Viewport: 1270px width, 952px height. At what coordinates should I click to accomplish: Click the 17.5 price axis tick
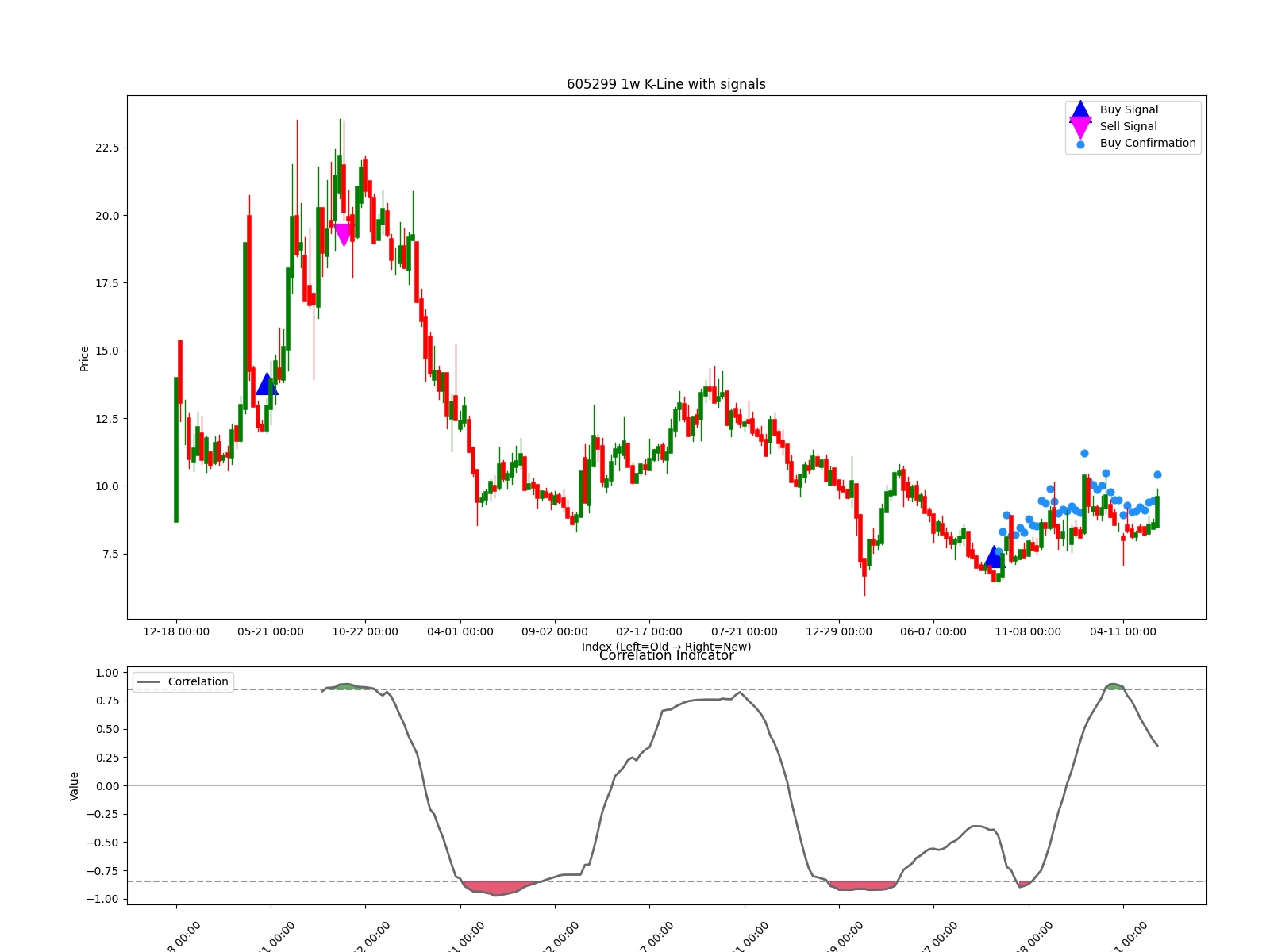(106, 283)
